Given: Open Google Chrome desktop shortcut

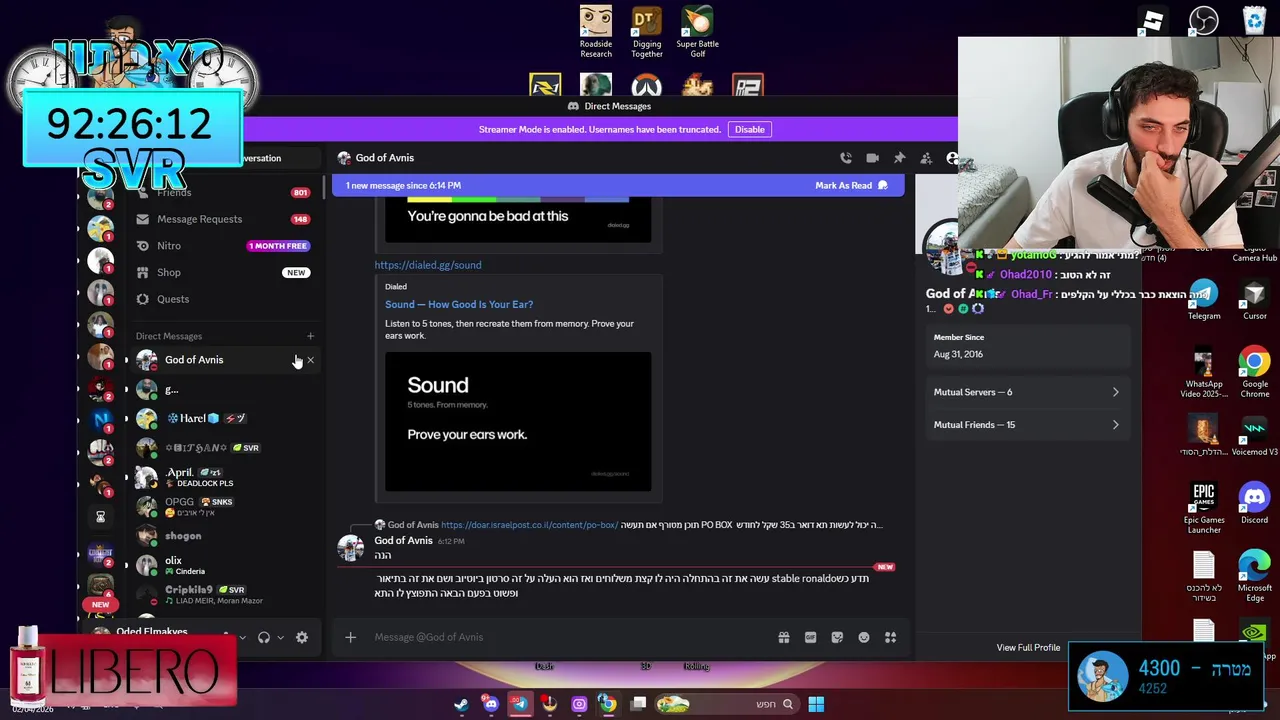Looking at the screenshot, I should pyautogui.click(x=1255, y=373).
